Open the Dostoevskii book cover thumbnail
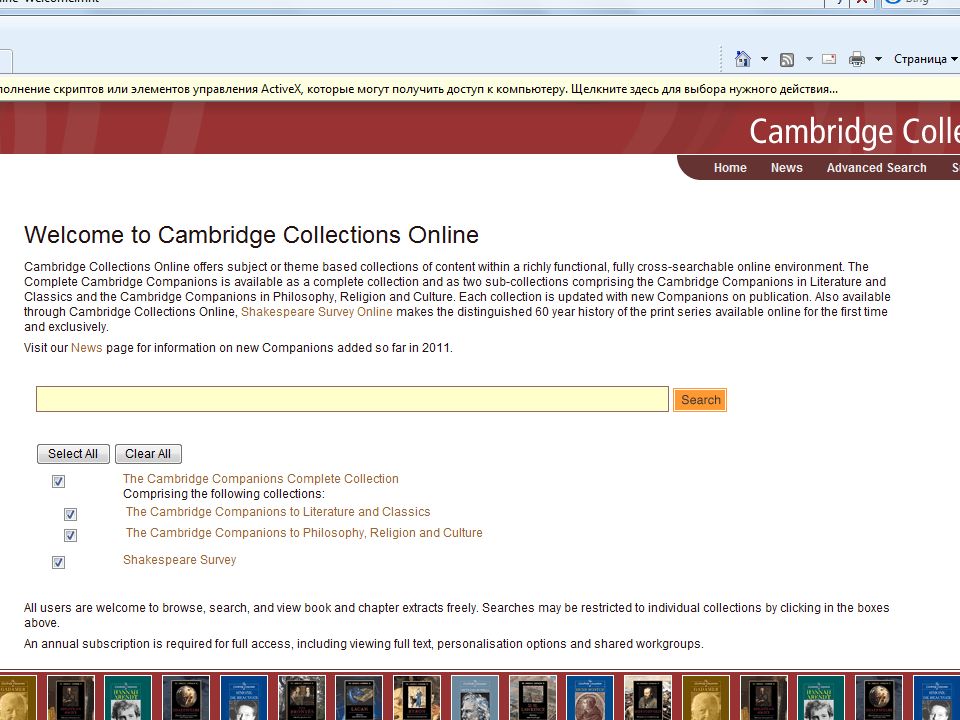Image resolution: width=960 pixels, height=720 pixels. [648, 698]
